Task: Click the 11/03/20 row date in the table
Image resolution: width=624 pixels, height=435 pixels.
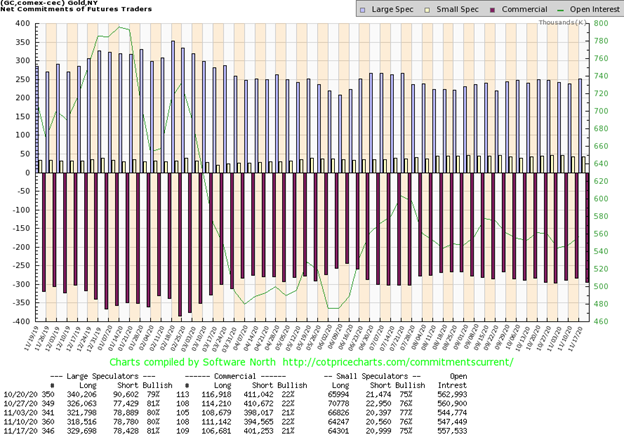Action: [x=20, y=413]
